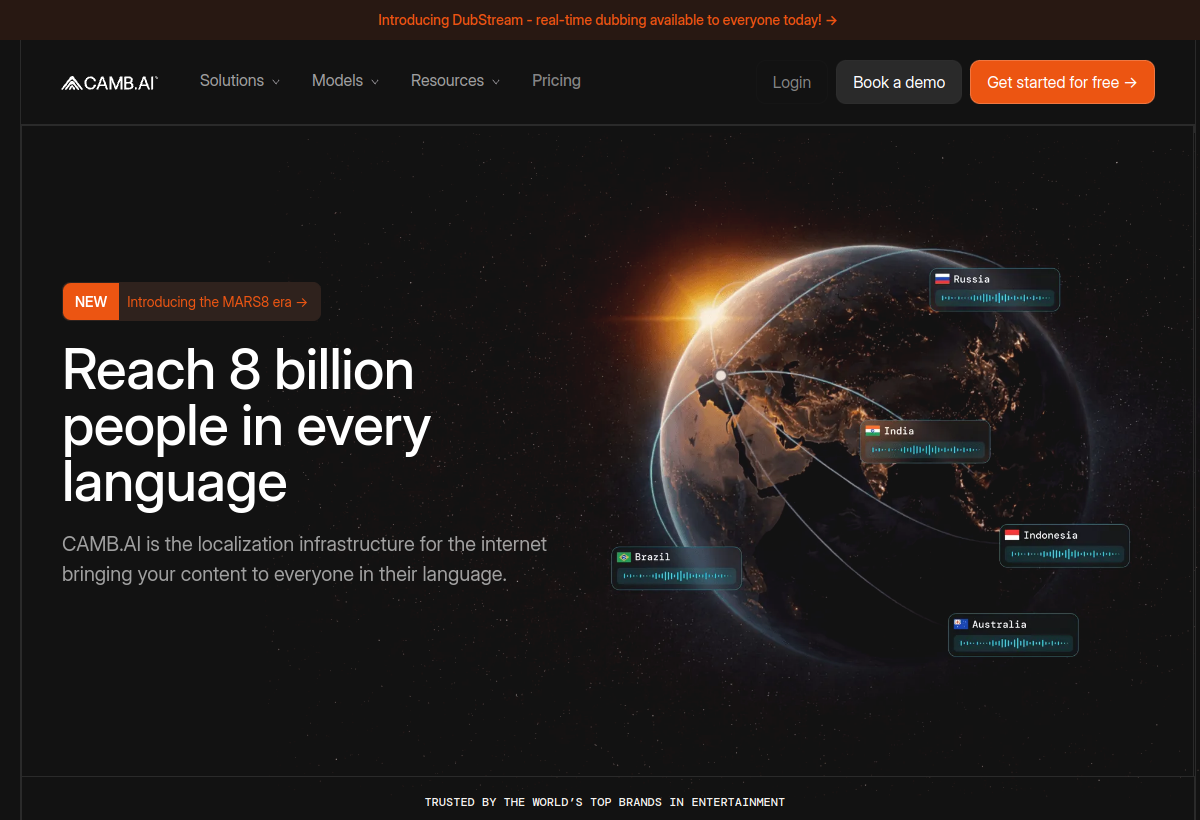This screenshot has height=820, width=1200.
Task: Click the Book a demo button
Action: 899,82
